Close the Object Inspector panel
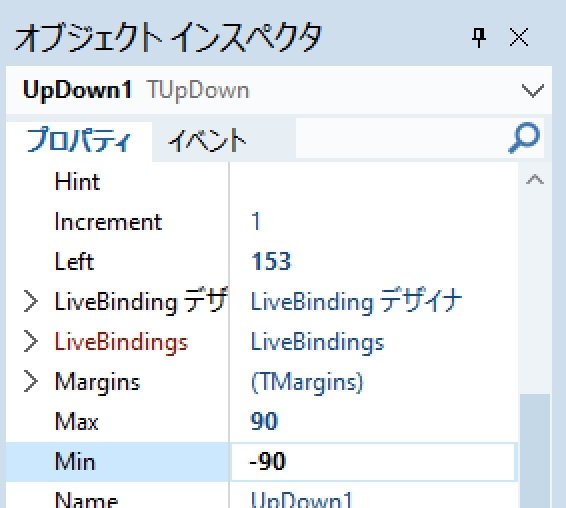Screen dimensions: 566x508 click(519, 37)
